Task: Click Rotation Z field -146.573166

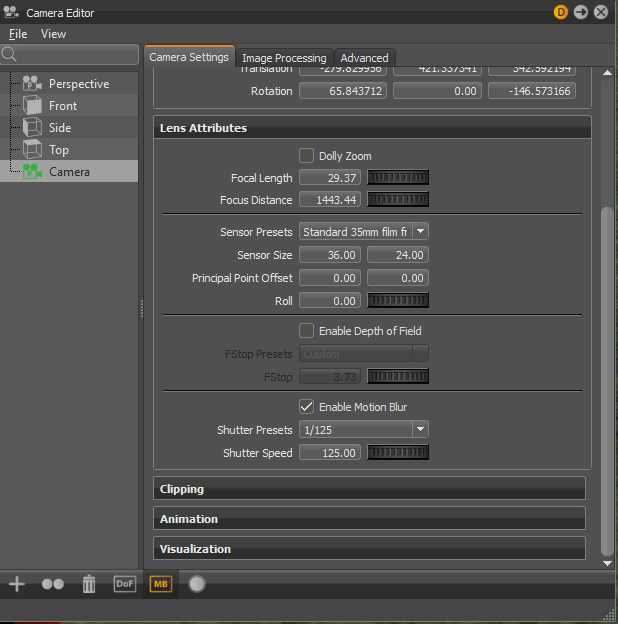Action: [x=532, y=91]
